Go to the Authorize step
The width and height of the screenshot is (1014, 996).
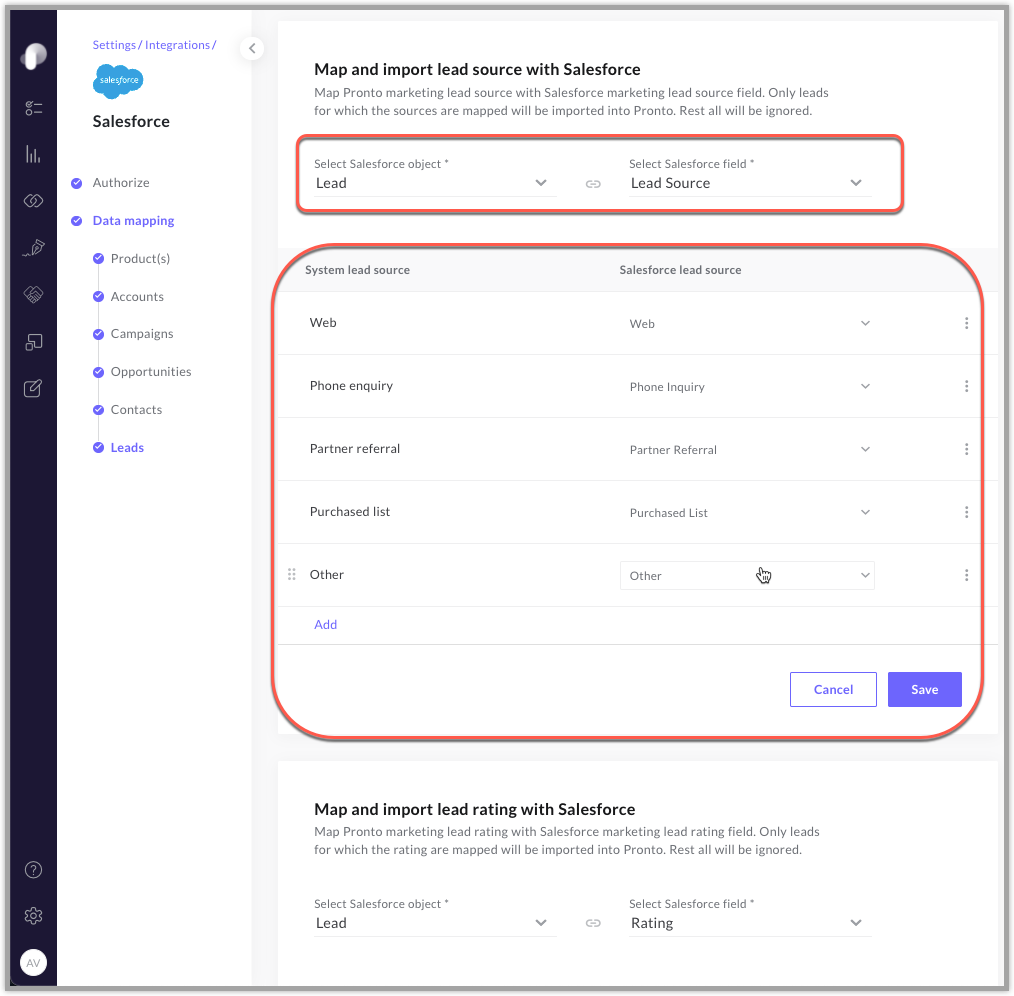121,182
